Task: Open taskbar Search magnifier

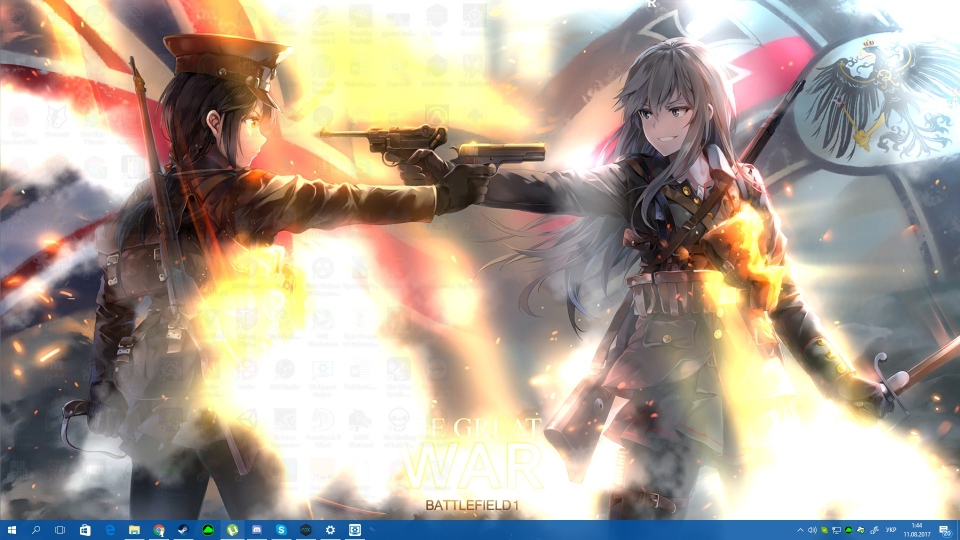Action: pos(36,530)
